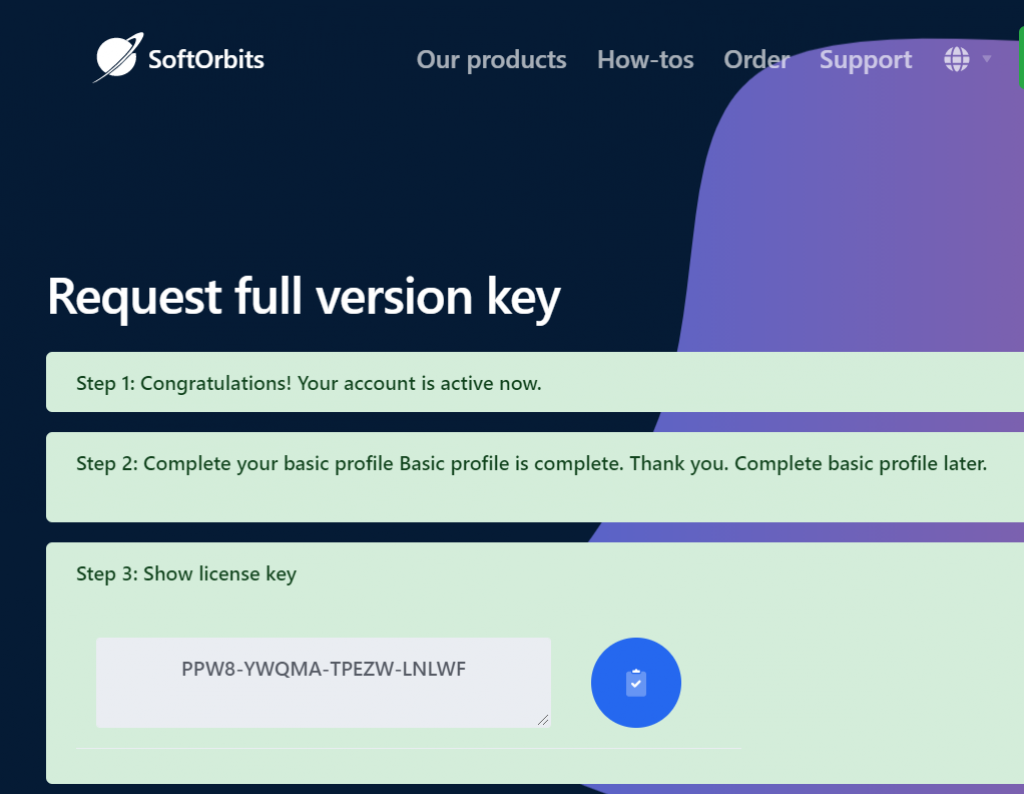
Task: Click the Step 1 account active message
Action: point(309,383)
